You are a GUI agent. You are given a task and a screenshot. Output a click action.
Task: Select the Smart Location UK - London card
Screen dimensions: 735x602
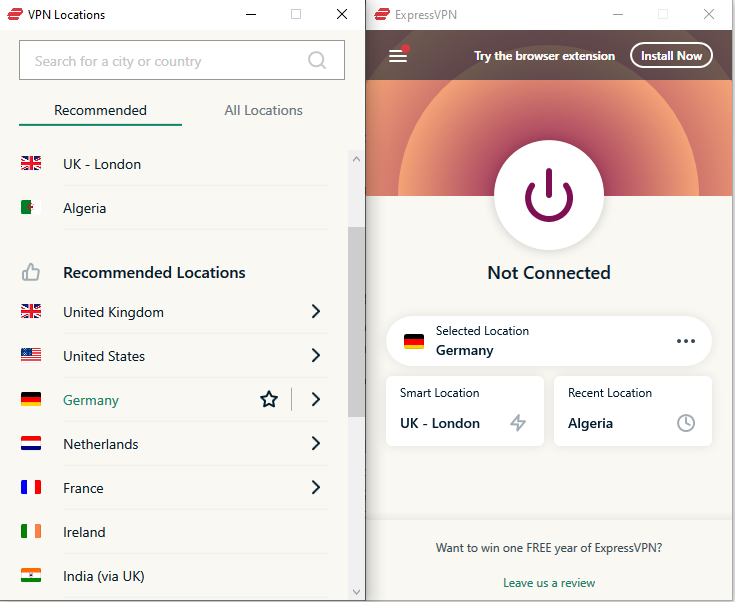point(465,411)
